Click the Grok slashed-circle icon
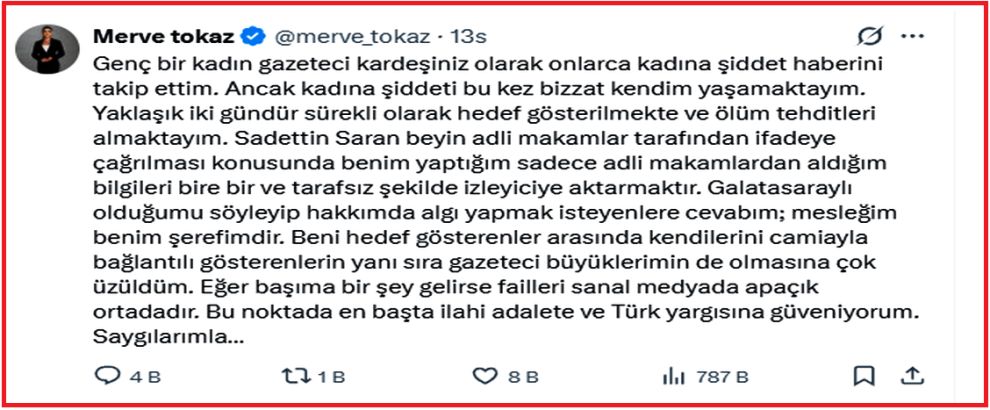This screenshot has width=990, height=410. coord(869,37)
